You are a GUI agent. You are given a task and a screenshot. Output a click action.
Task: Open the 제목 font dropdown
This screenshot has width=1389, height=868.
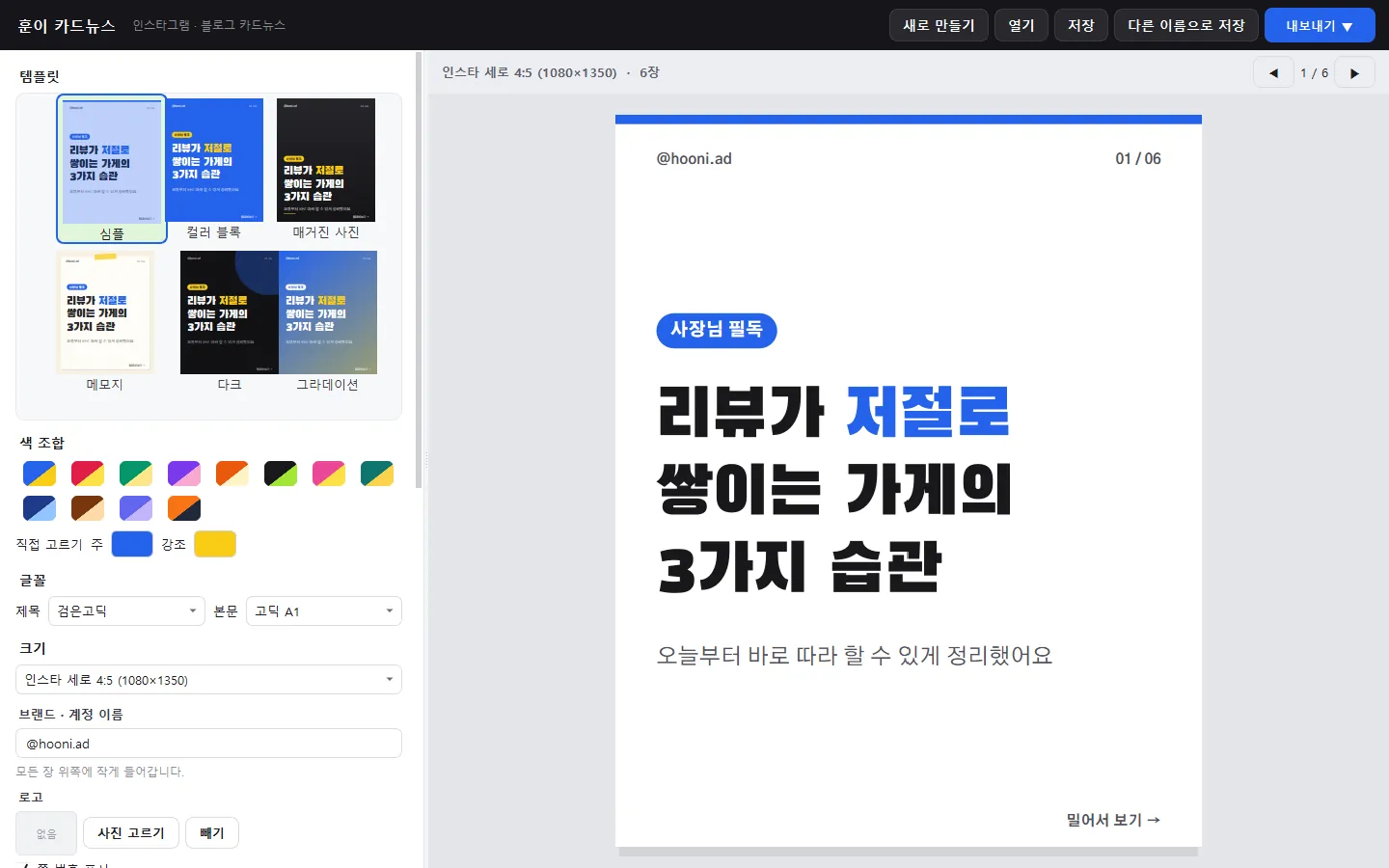pos(126,610)
